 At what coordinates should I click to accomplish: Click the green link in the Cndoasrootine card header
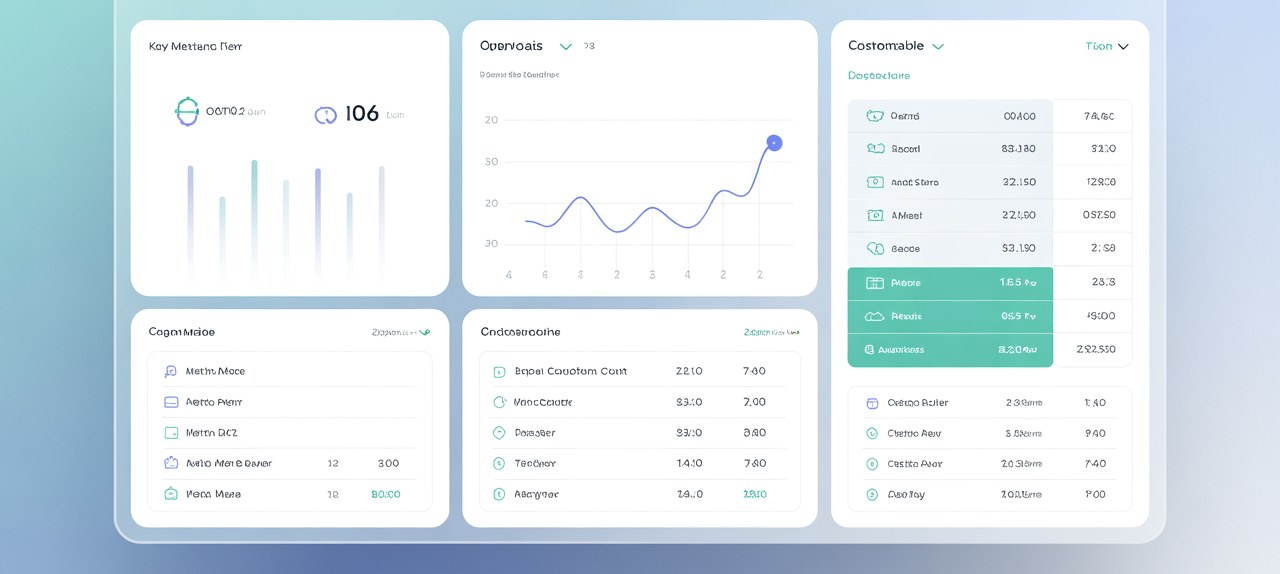[771, 332]
